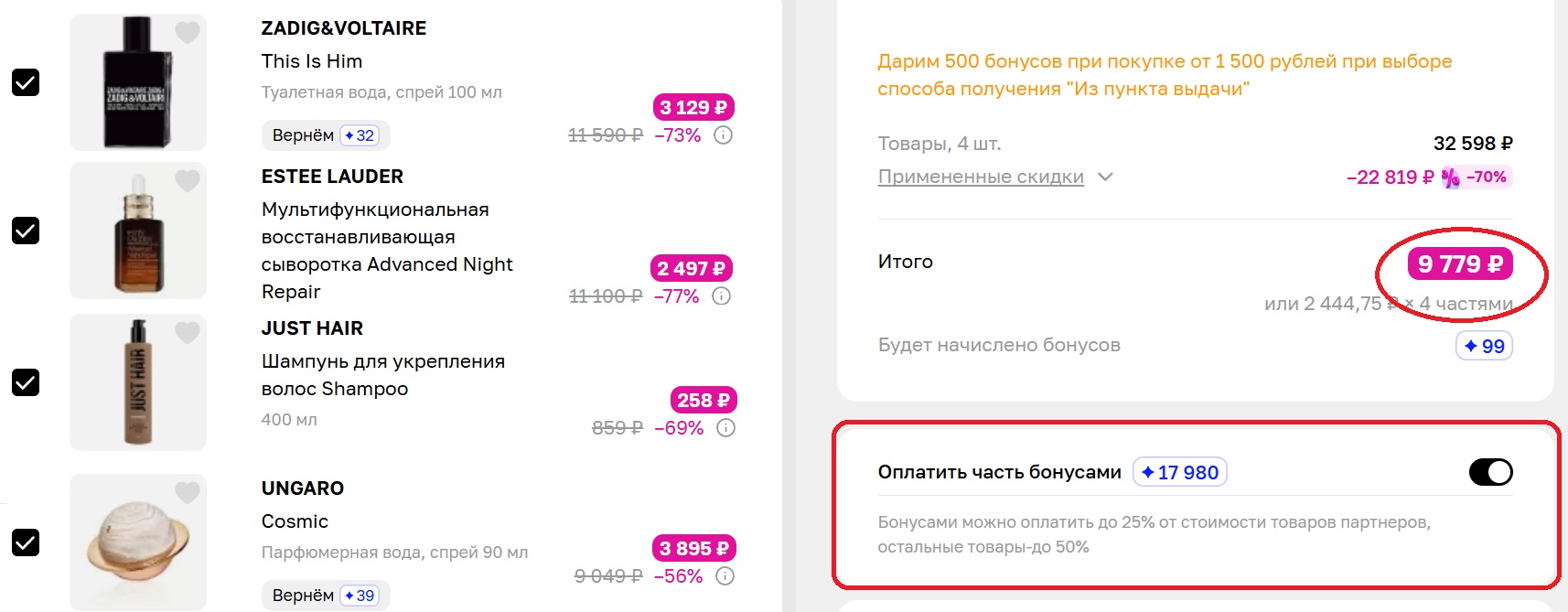Click heart icon on Estee Lauder serum
1568x612 pixels.
188,180
